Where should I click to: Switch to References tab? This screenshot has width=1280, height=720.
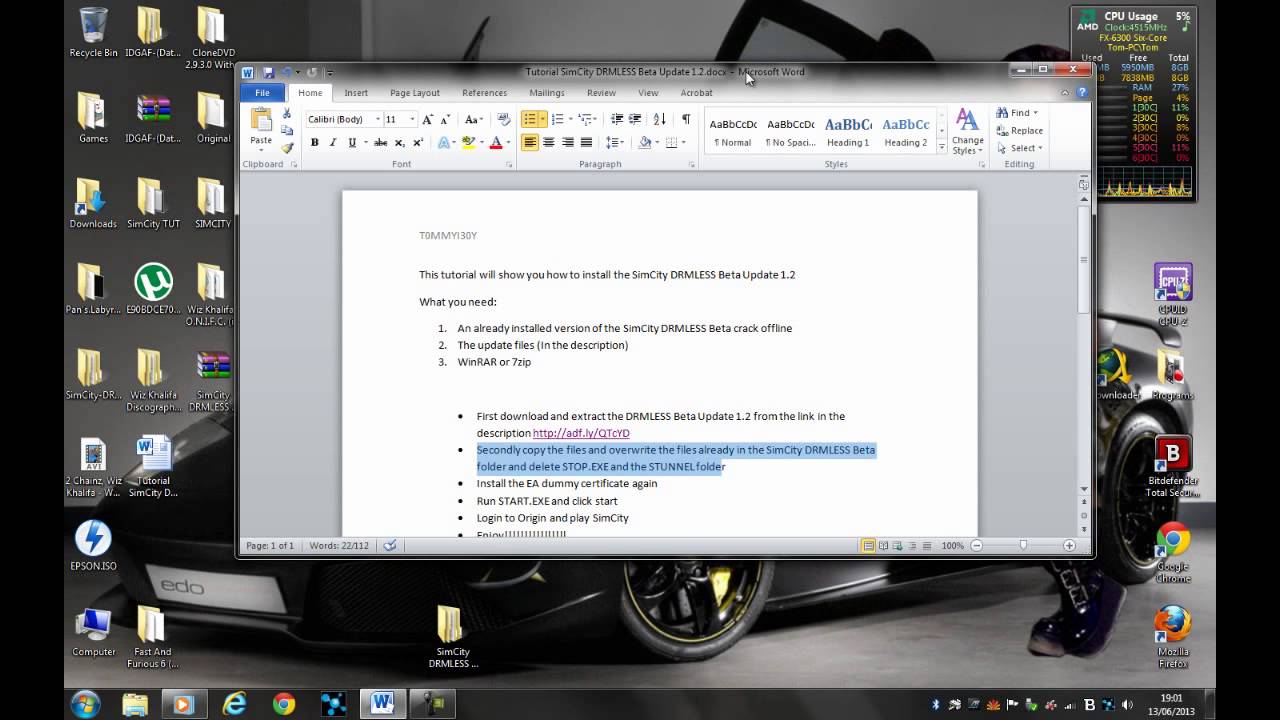(484, 93)
